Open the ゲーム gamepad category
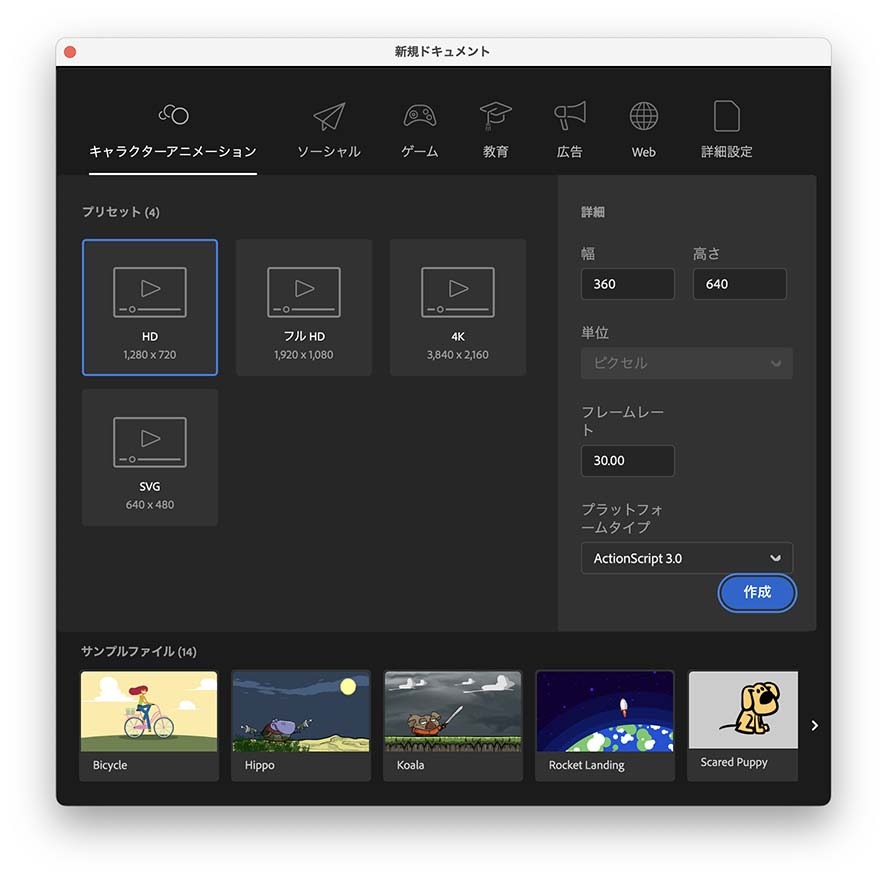 click(x=419, y=117)
